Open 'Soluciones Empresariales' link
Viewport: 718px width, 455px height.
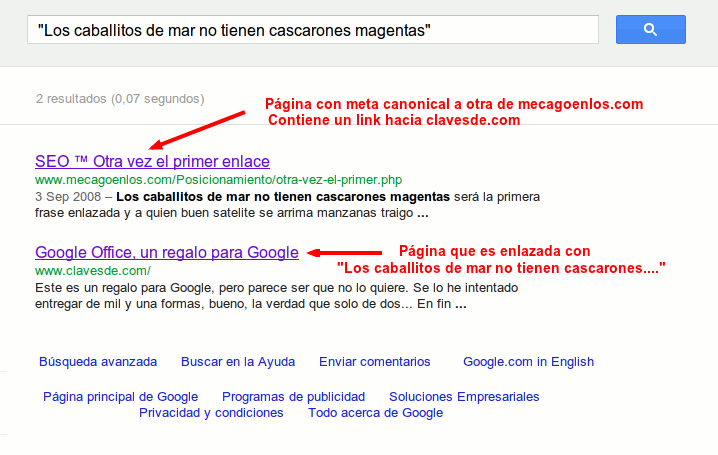pos(464,397)
